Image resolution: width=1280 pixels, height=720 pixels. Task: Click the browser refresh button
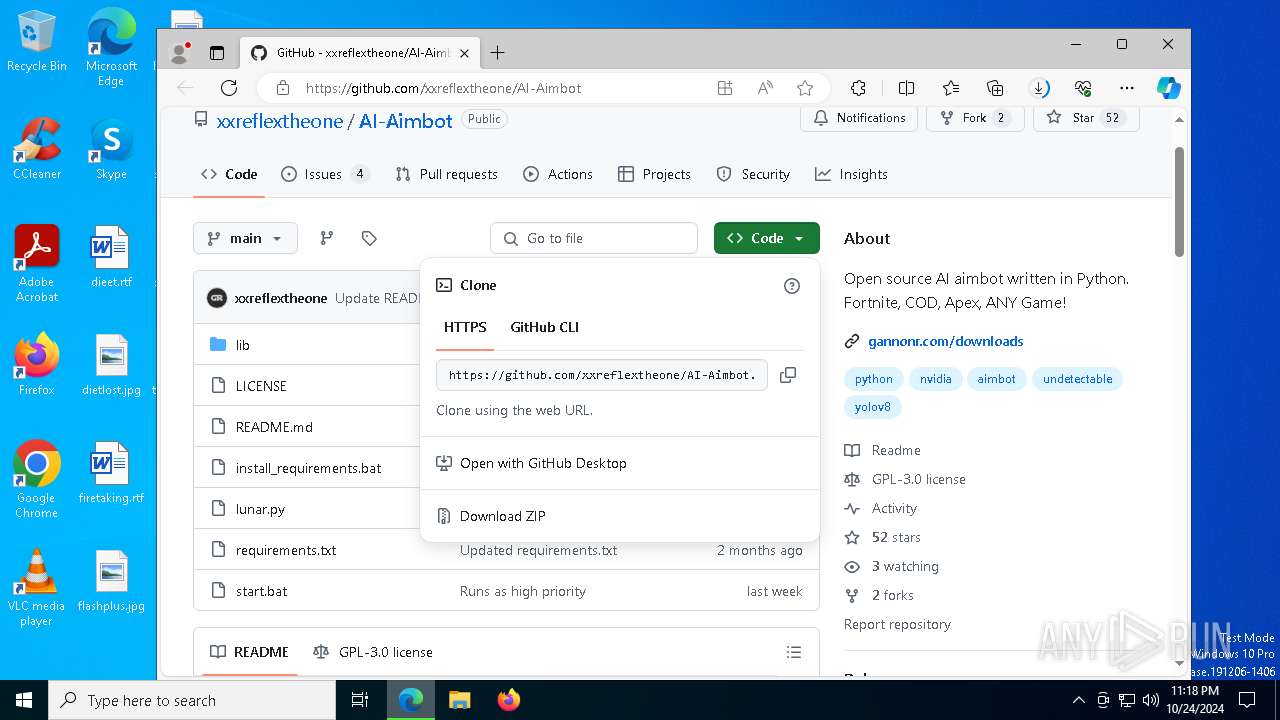pos(229,88)
